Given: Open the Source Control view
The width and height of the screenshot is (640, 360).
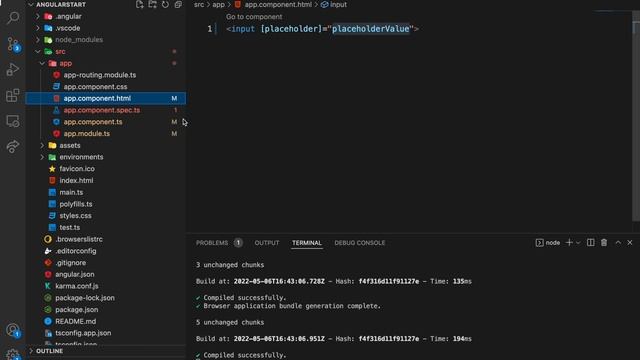Looking at the screenshot, I should (x=13, y=44).
